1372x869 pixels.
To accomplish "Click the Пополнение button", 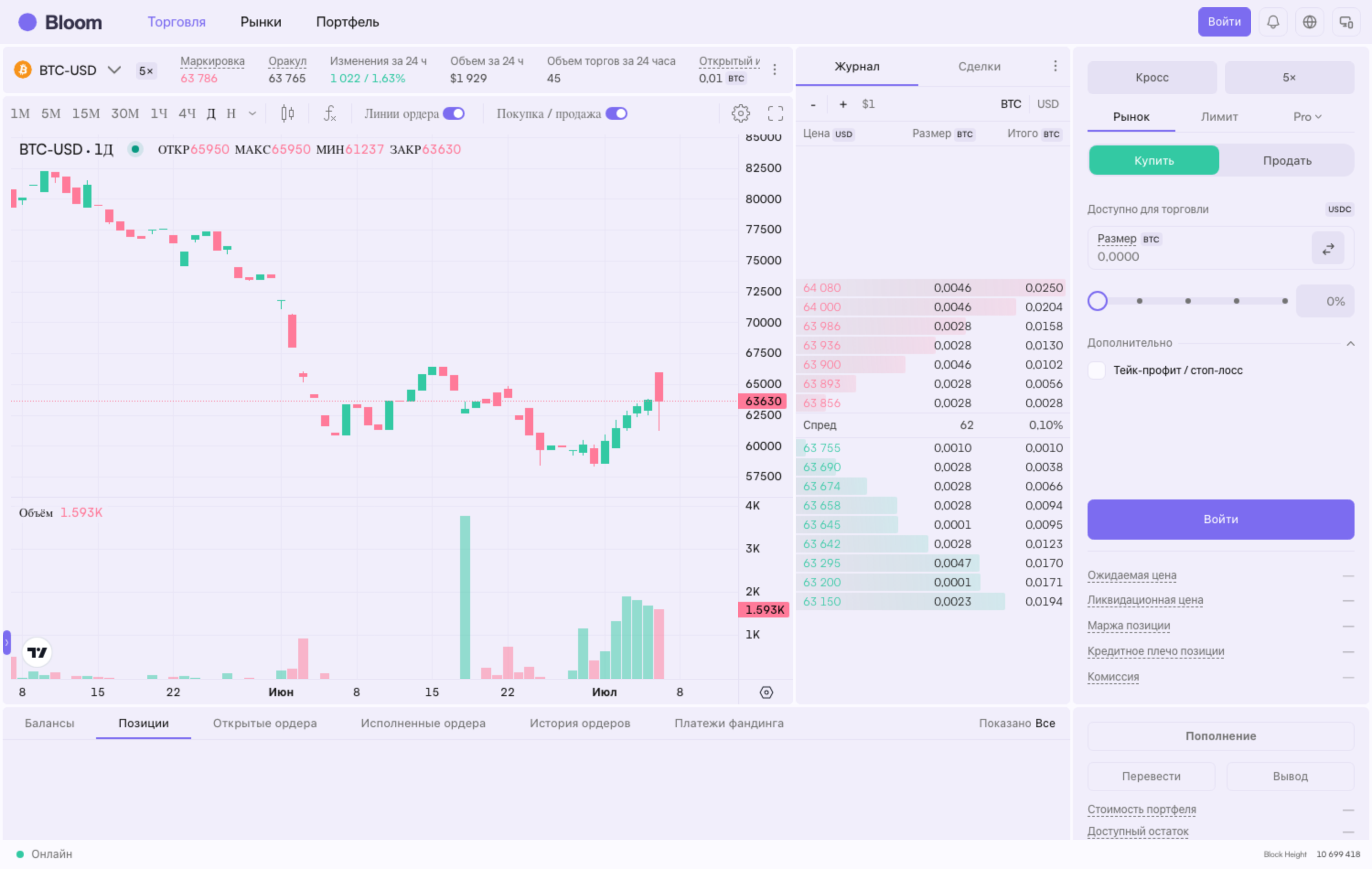I will coord(1221,736).
